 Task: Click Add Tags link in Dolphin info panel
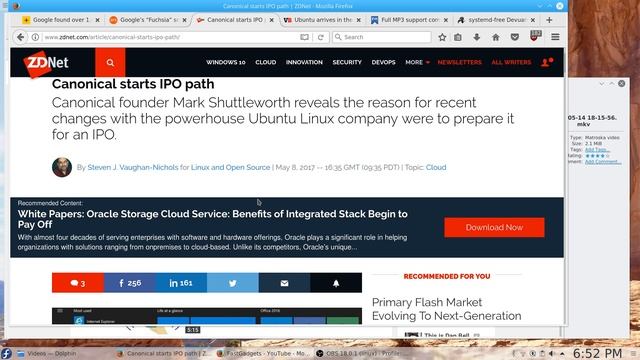(x=598, y=149)
